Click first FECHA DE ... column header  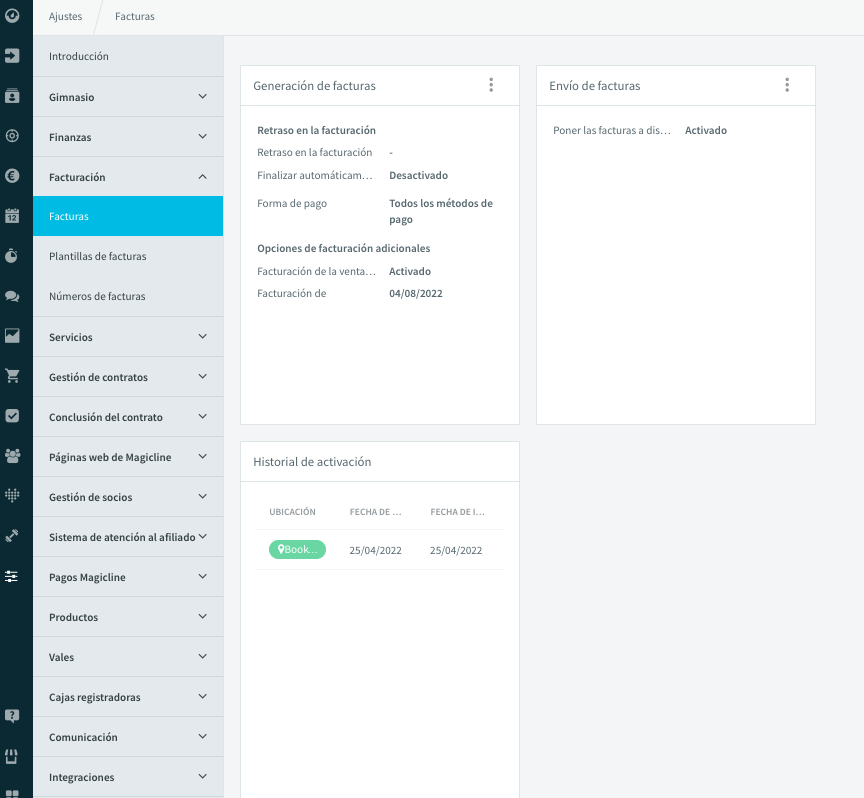[375, 512]
